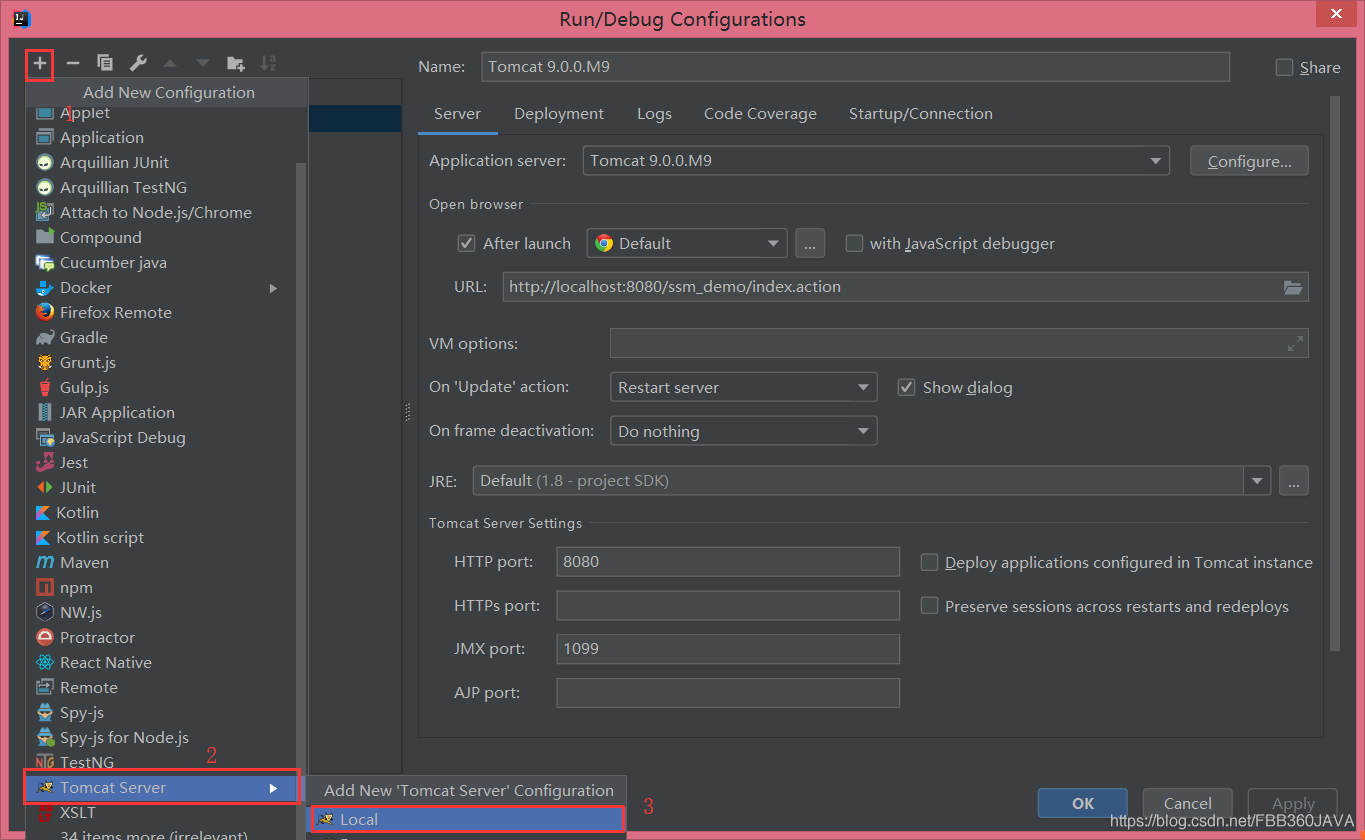The height and width of the screenshot is (840, 1365).
Task: Click the HTTP port field
Action: pyautogui.click(x=728, y=562)
